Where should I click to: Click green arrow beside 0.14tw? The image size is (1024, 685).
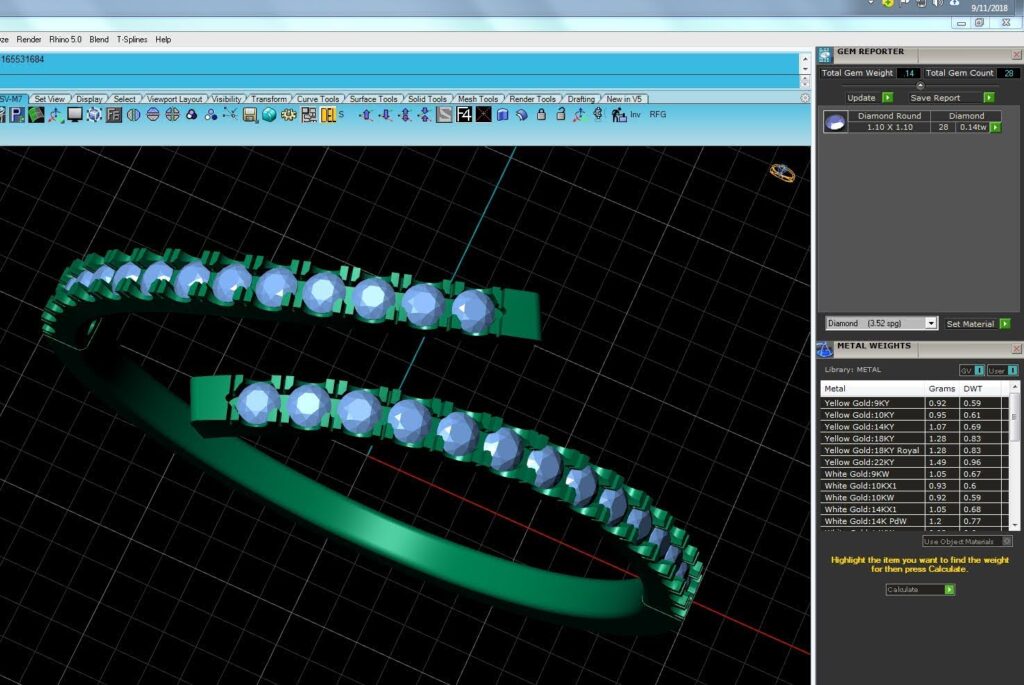pyautogui.click(x=995, y=127)
